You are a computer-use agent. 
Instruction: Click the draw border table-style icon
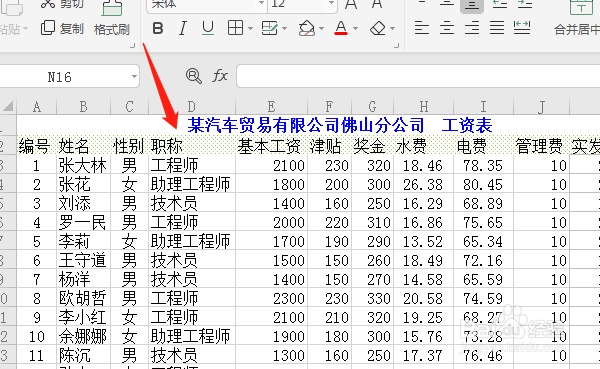click(x=269, y=28)
